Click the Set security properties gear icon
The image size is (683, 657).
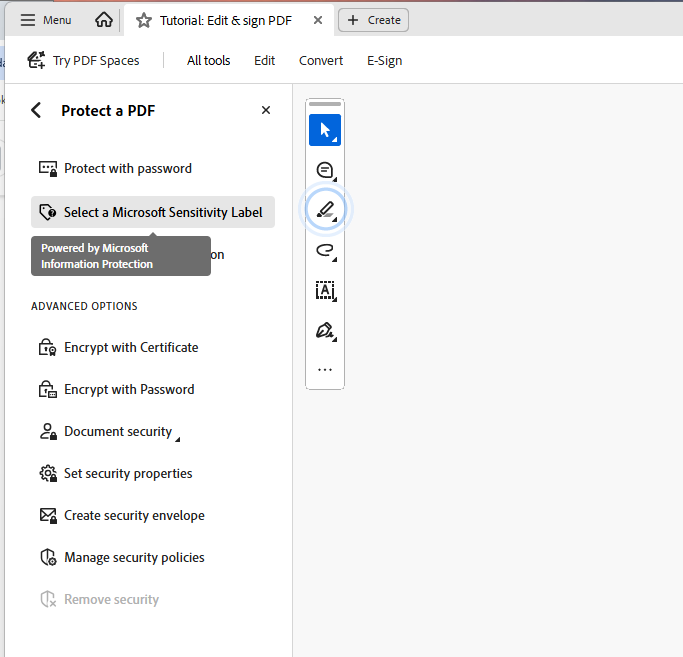[x=48, y=473]
